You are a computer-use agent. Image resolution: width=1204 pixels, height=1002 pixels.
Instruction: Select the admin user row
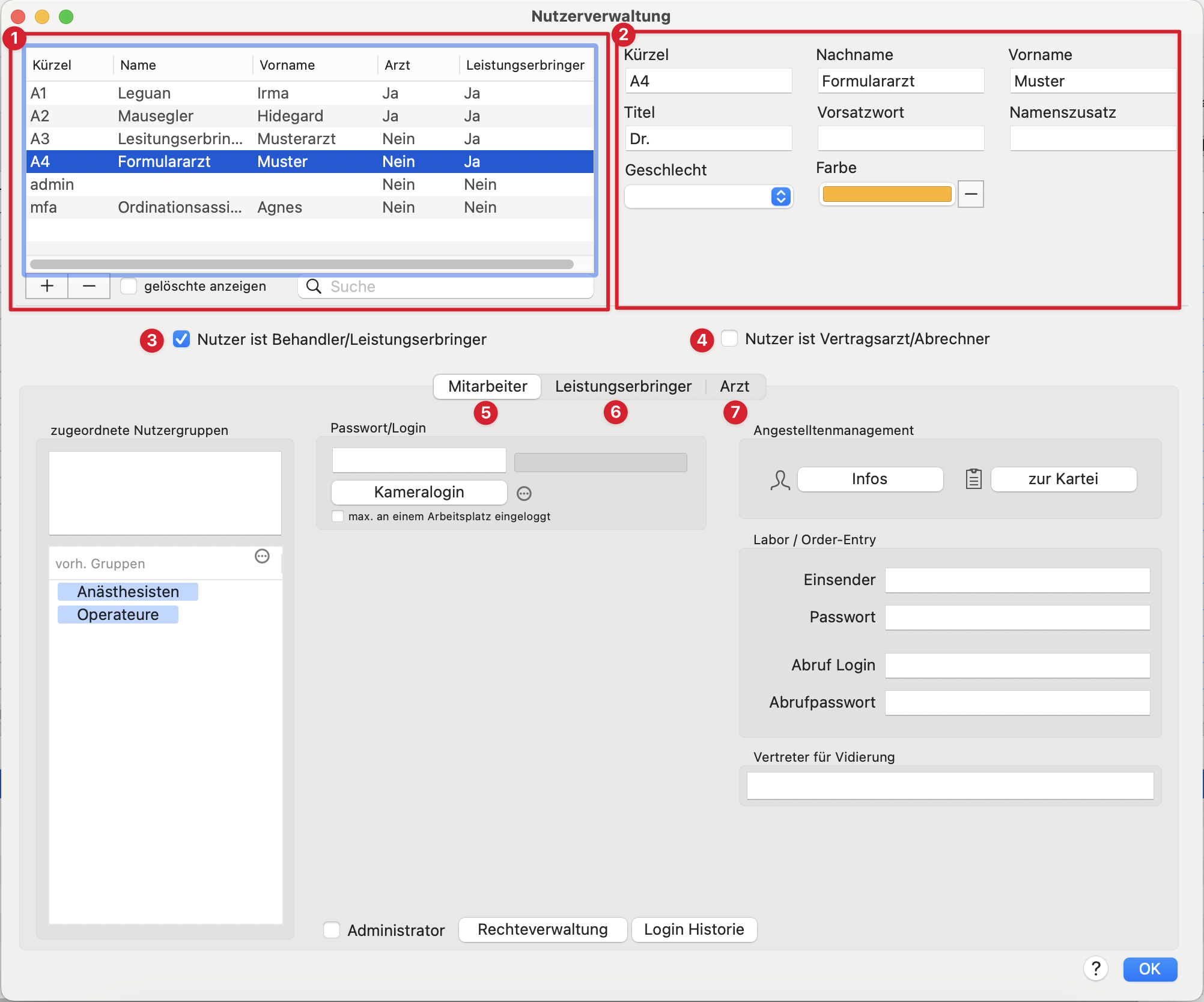(x=310, y=184)
